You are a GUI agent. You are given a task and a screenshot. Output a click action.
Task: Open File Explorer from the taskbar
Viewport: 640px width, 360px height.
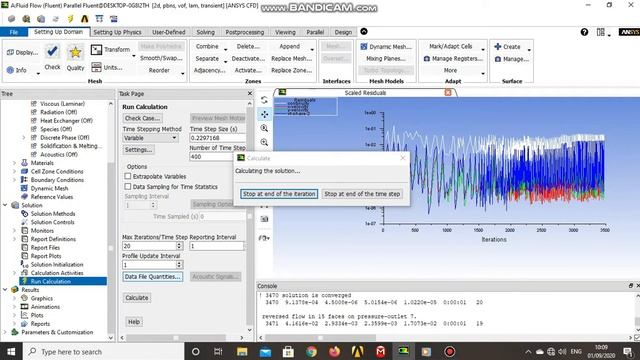pos(242,351)
